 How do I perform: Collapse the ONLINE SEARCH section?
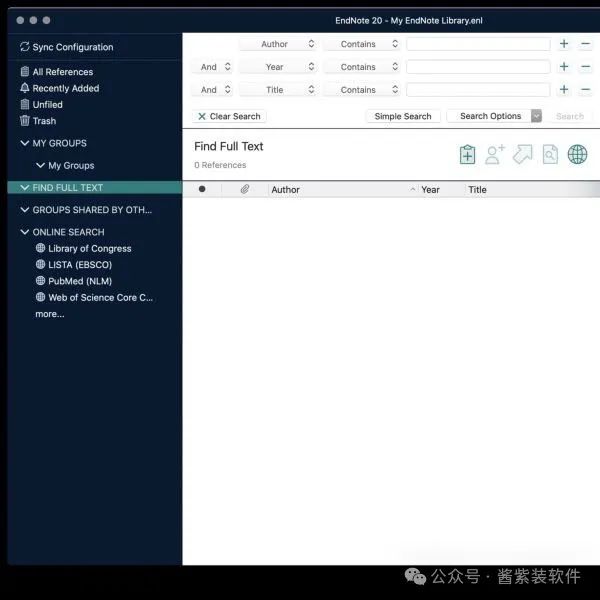[x=24, y=232]
